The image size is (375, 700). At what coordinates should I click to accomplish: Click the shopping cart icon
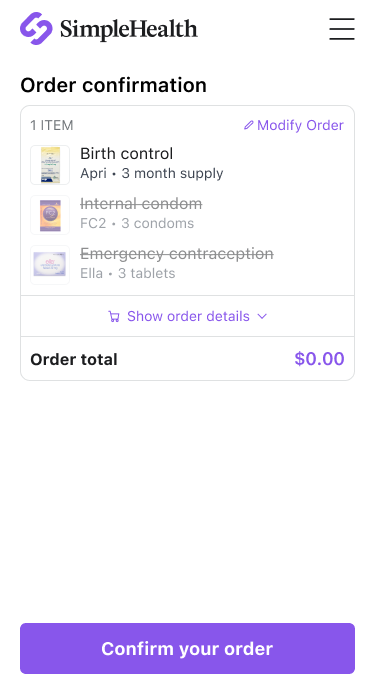tap(114, 317)
